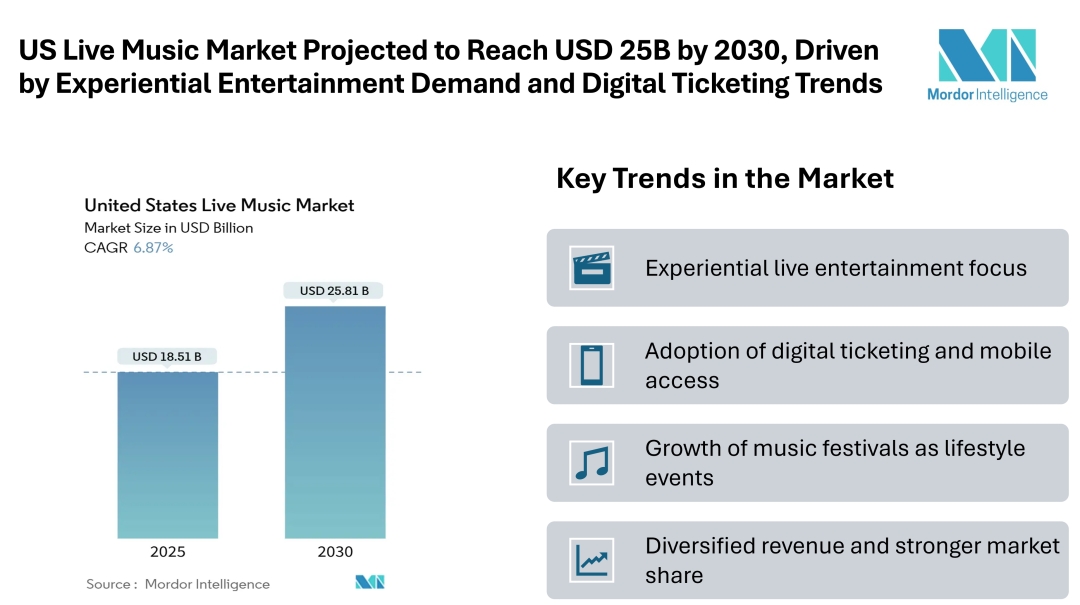Image resolution: width=1080 pixels, height=605 pixels.
Task: Click the Source: Mordor Intelligence link
Action: [x=178, y=583]
